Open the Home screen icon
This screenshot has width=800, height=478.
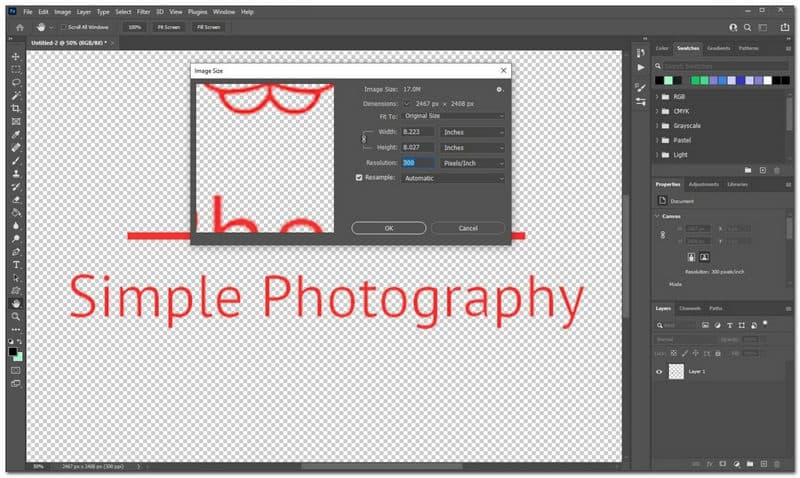(20, 28)
